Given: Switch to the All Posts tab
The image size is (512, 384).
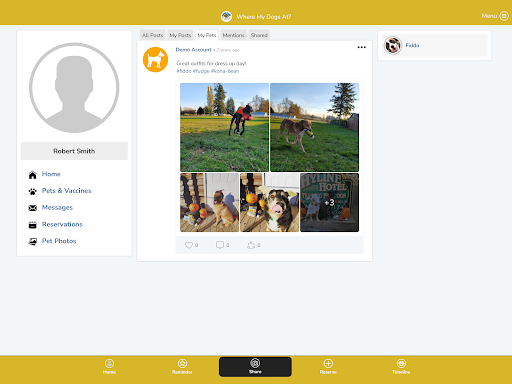Looking at the screenshot, I should pyautogui.click(x=153, y=35).
